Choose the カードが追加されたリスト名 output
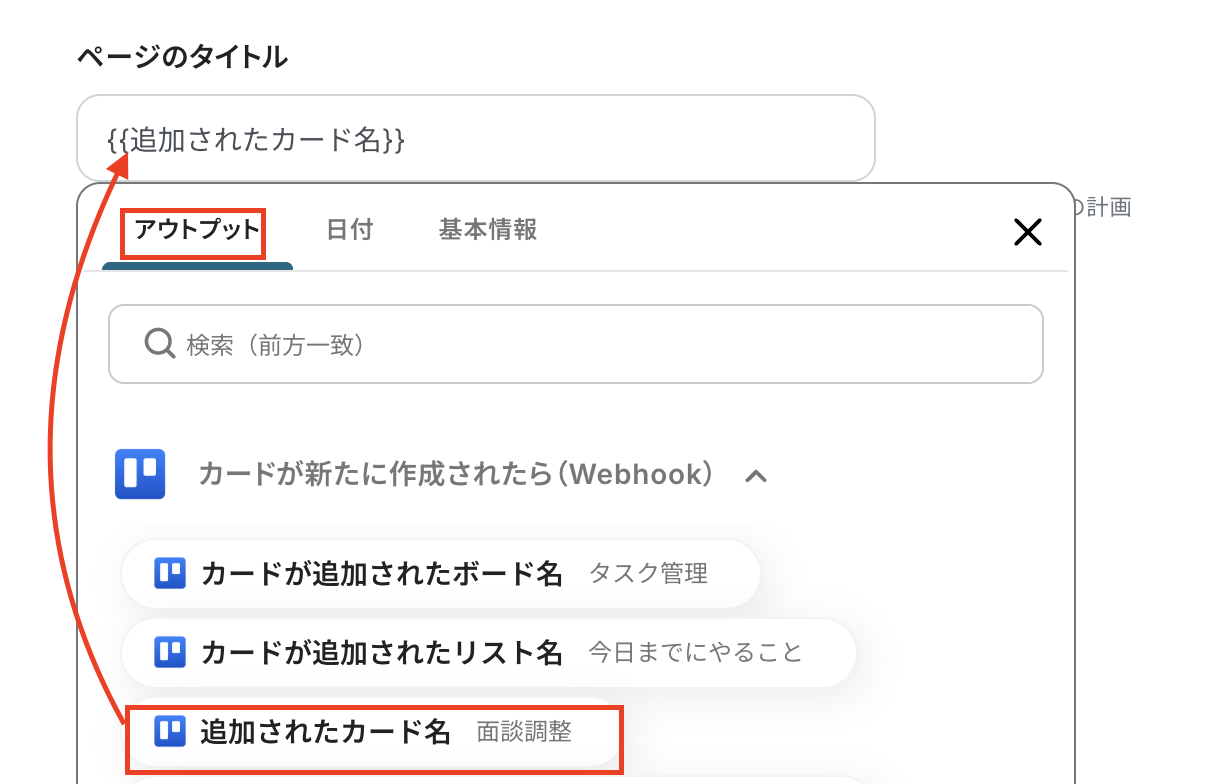 382,653
